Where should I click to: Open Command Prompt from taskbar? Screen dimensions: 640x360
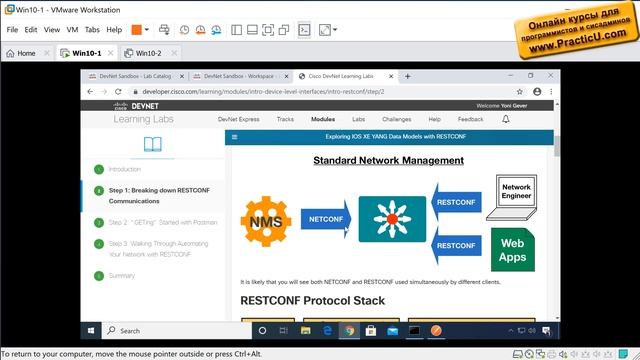click(414, 331)
